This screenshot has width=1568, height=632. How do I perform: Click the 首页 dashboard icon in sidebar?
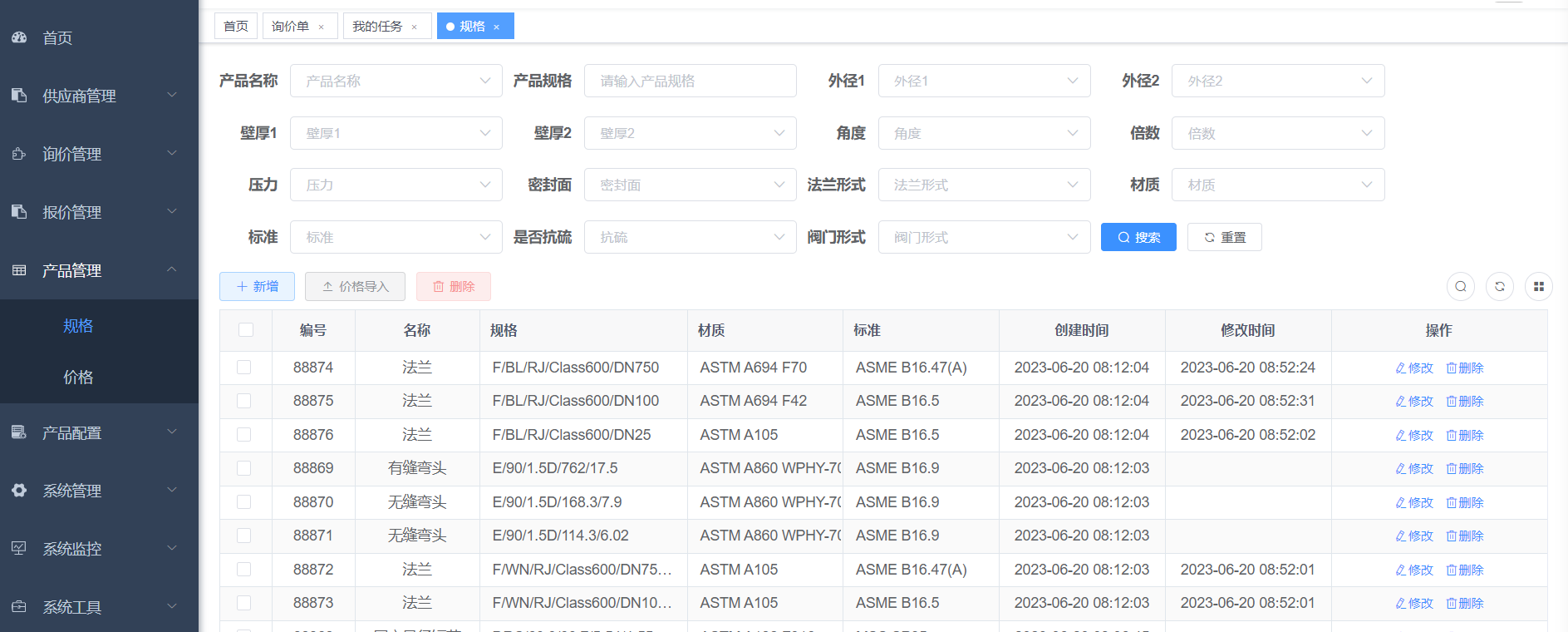[19, 37]
